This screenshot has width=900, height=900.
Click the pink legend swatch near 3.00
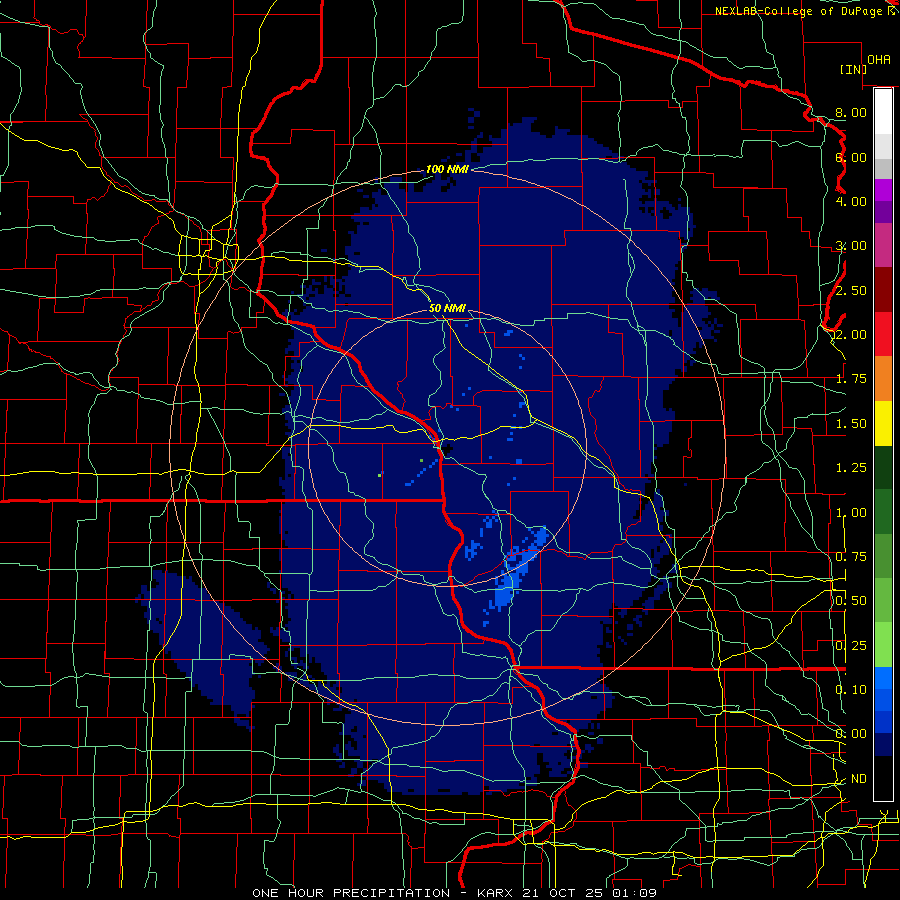coord(883,246)
